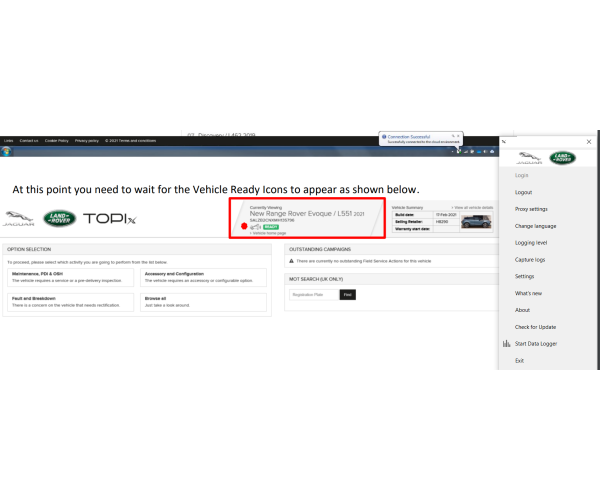Choose Start Data Logger in the side menu
The width and height of the screenshot is (600, 500).
pos(536,344)
